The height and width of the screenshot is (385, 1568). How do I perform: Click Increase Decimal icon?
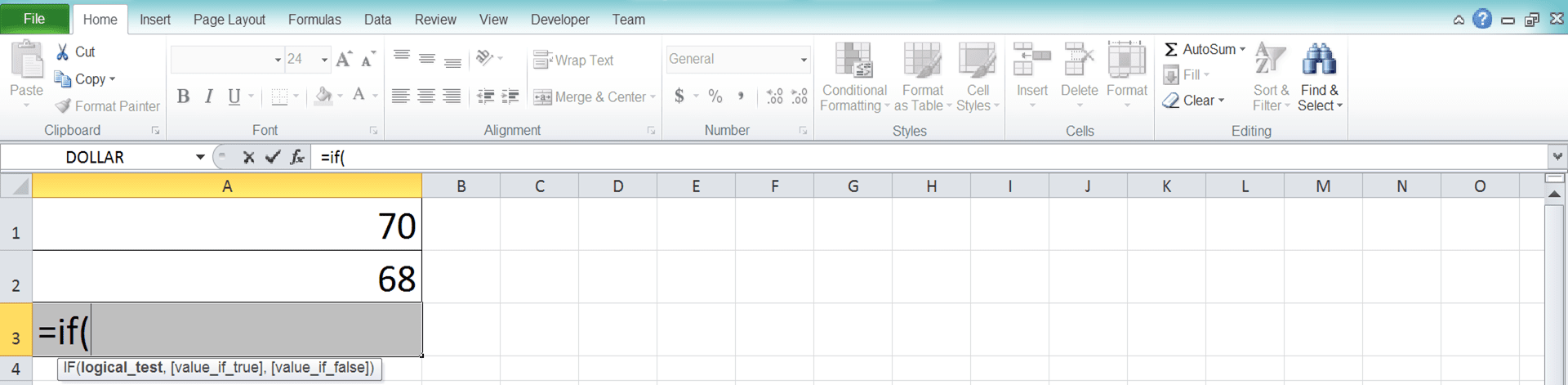click(x=774, y=96)
